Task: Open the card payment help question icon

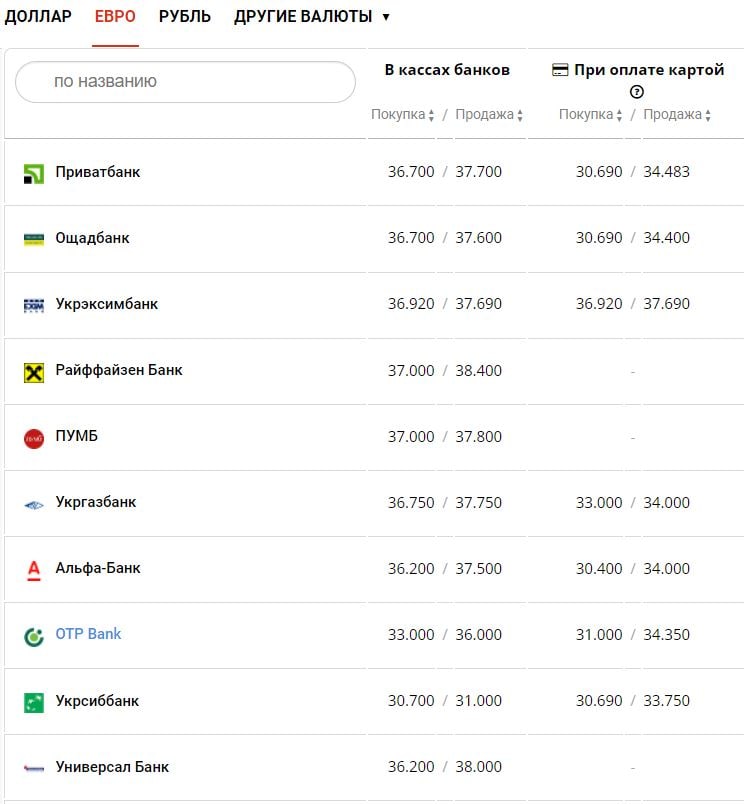Action: click(637, 92)
